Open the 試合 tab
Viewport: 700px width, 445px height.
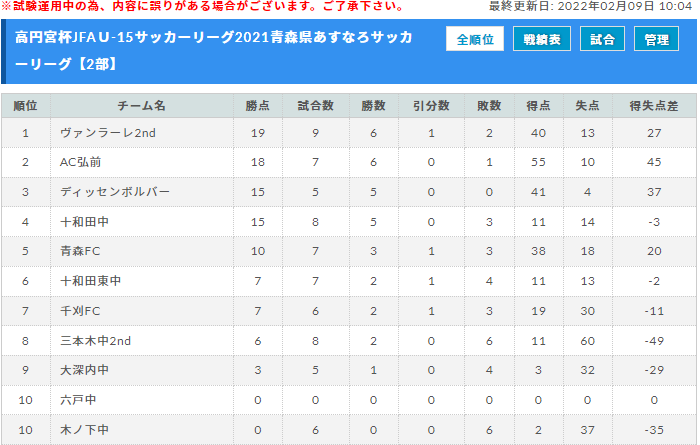pos(602,39)
